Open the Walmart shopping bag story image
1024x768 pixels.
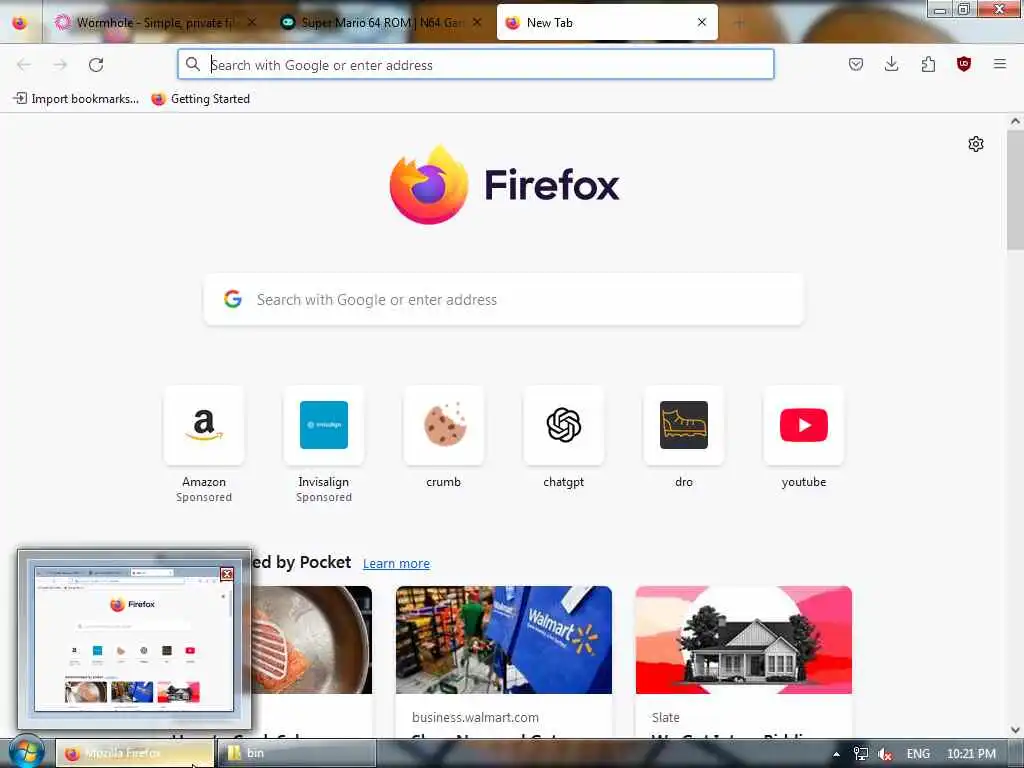(504, 640)
